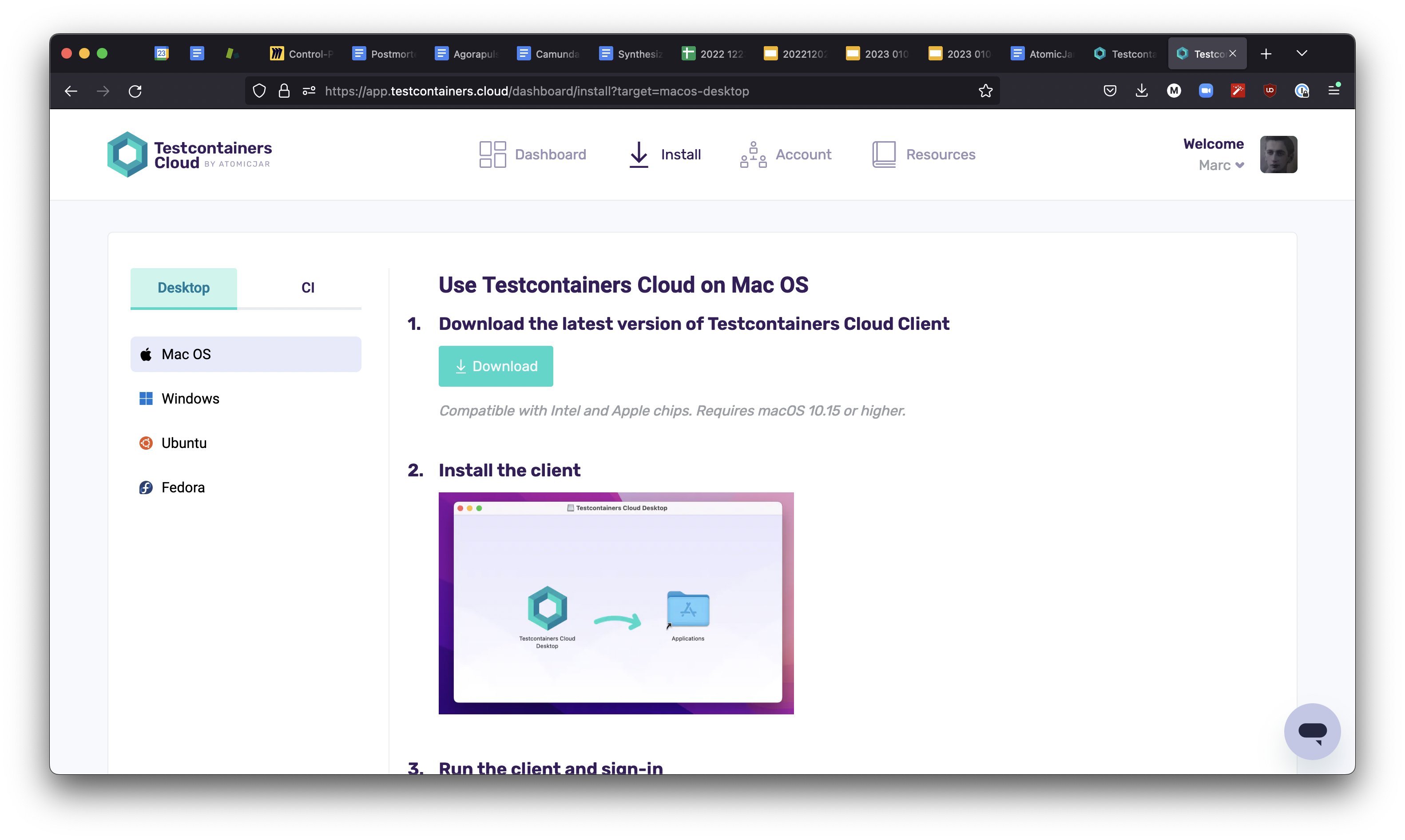This screenshot has height=840, width=1405.
Task: Open the Zoom extension icon
Action: coord(1206,91)
